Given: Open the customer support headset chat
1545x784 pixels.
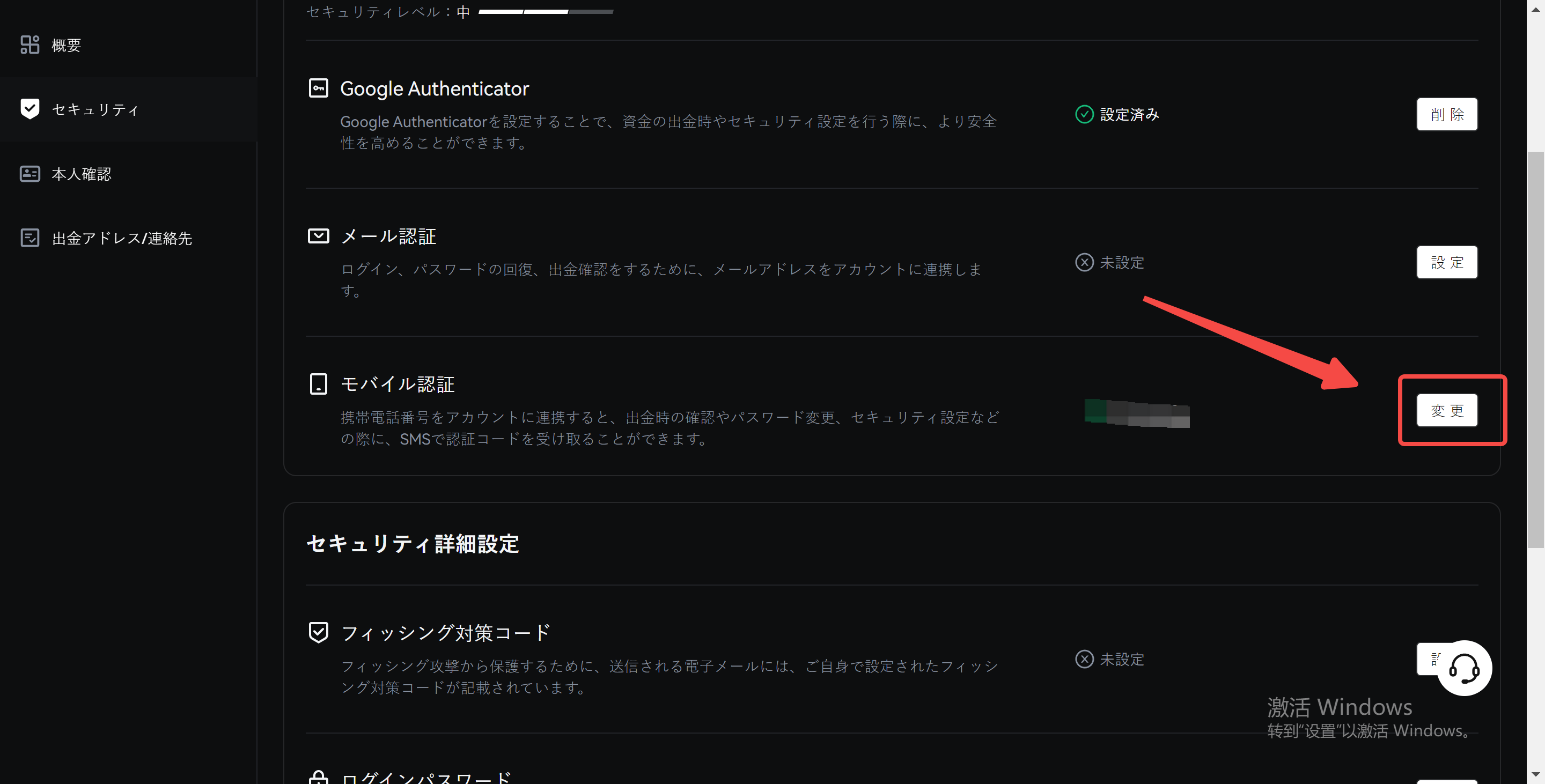Looking at the screenshot, I should tap(1464, 668).
